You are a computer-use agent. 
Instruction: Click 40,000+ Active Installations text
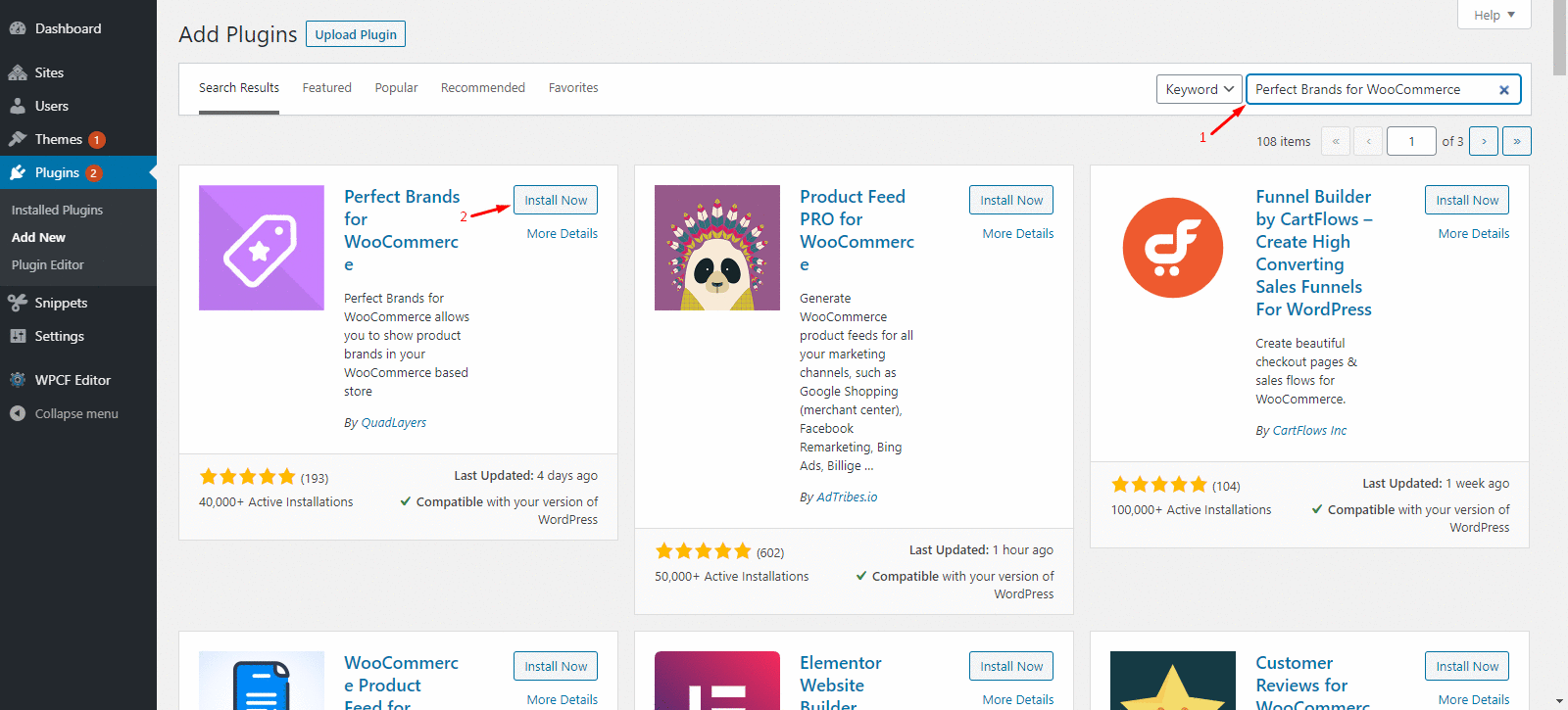(x=276, y=502)
